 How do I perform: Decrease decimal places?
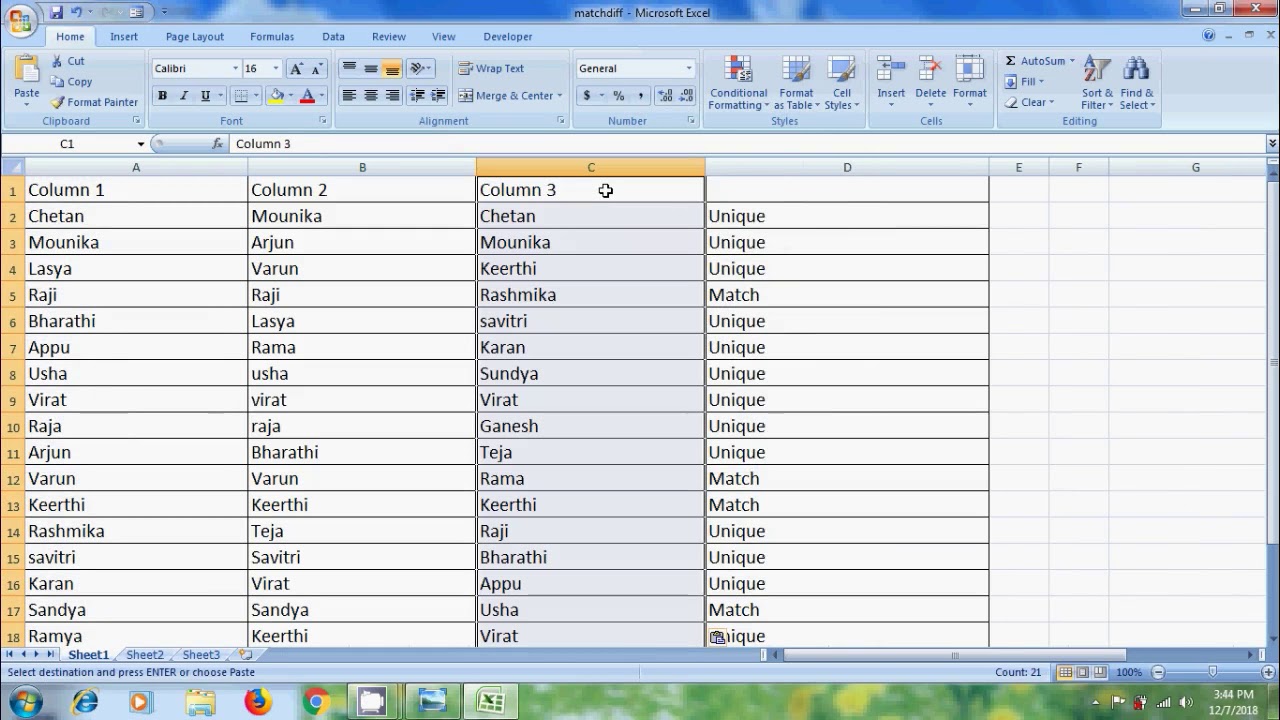686,95
